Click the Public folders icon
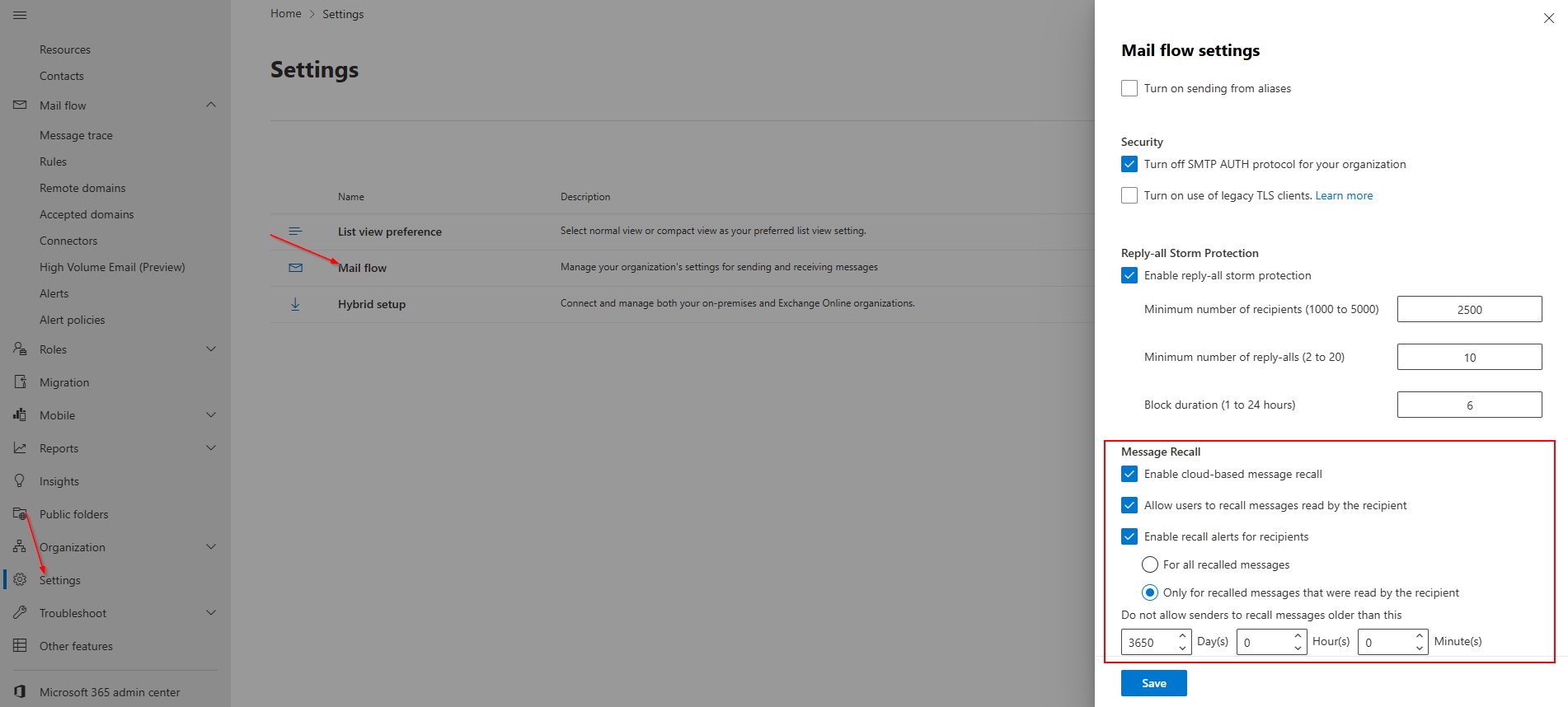The height and width of the screenshot is (707, 1568). [x=20, y=514]
